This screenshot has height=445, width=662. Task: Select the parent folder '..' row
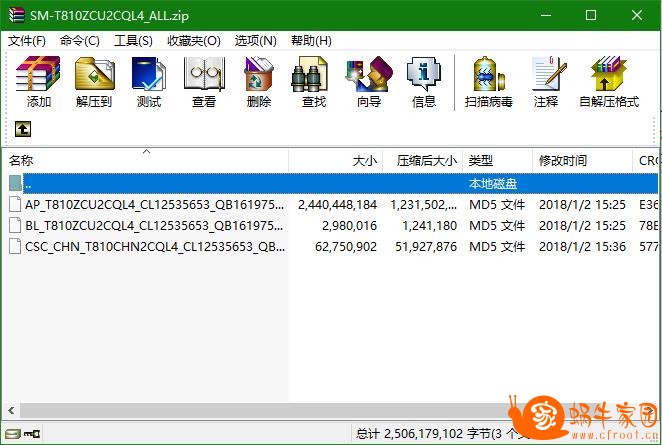pos(333,184)
